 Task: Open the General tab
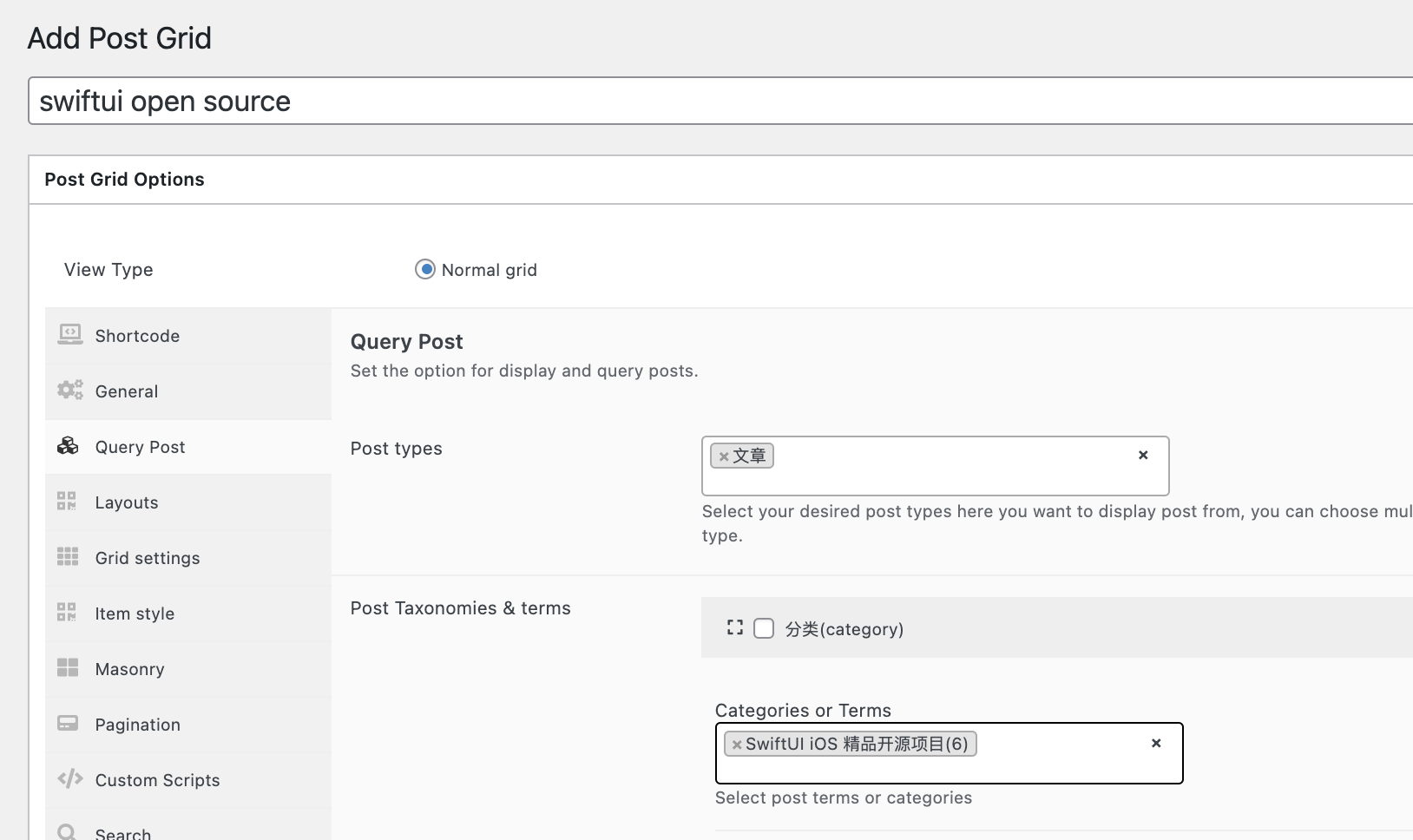pos(188,391)
